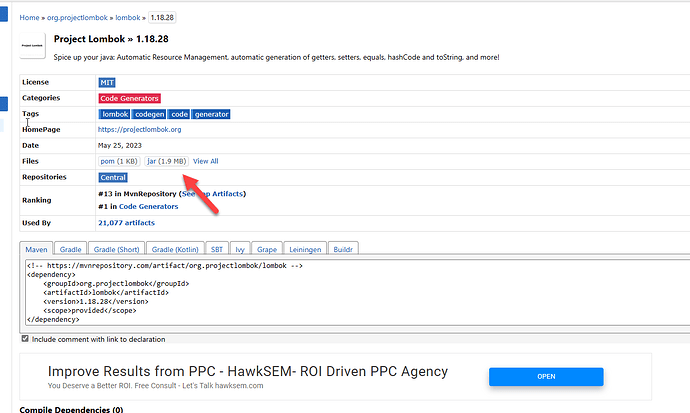Image resolution: width=690 pixels, height=413 pixels.
Task: Click the Project Lombok » 1.18.28 heading
Action: [111, 39]
